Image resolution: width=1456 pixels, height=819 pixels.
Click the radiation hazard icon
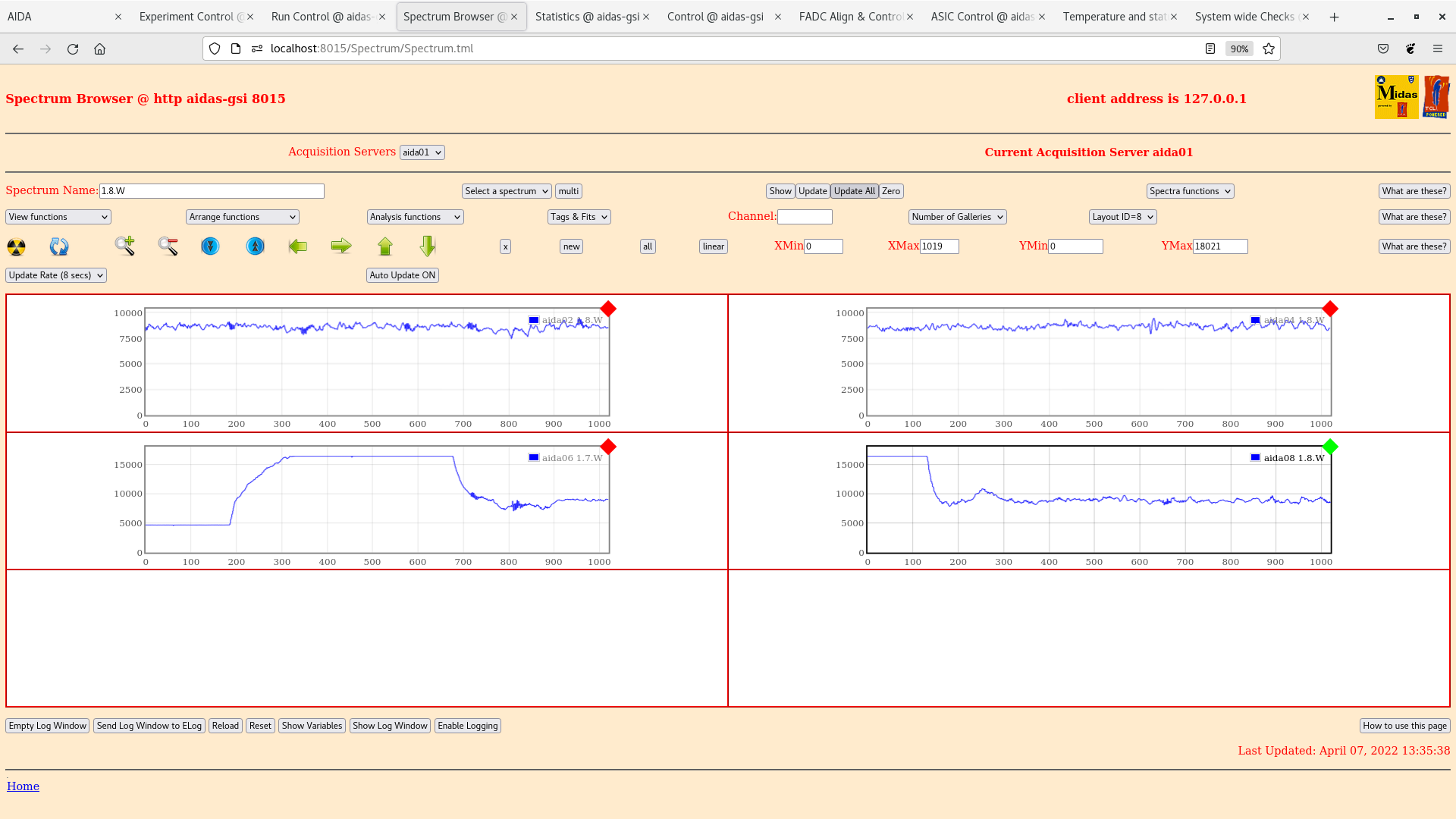coord(16,246)
